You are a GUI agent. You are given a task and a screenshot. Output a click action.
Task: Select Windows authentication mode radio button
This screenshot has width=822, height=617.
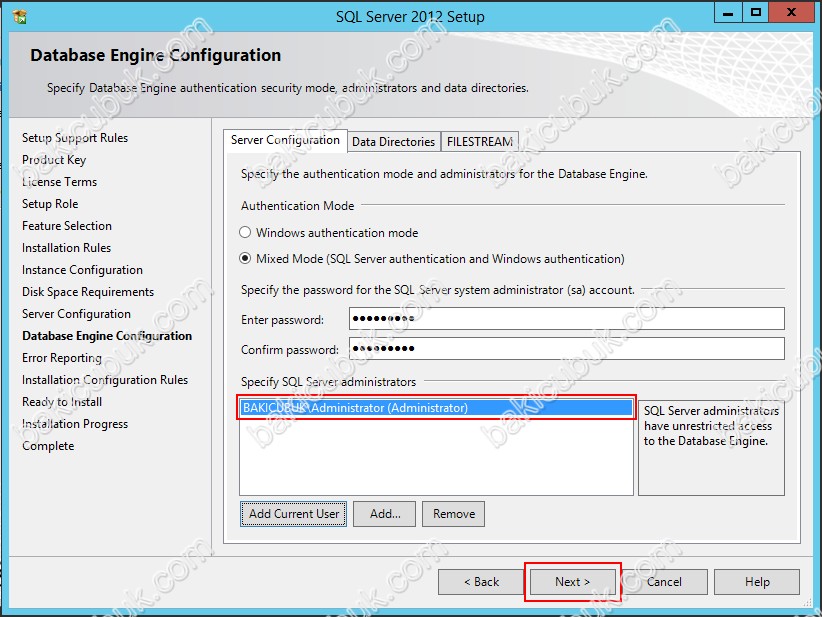click(245, 232)
